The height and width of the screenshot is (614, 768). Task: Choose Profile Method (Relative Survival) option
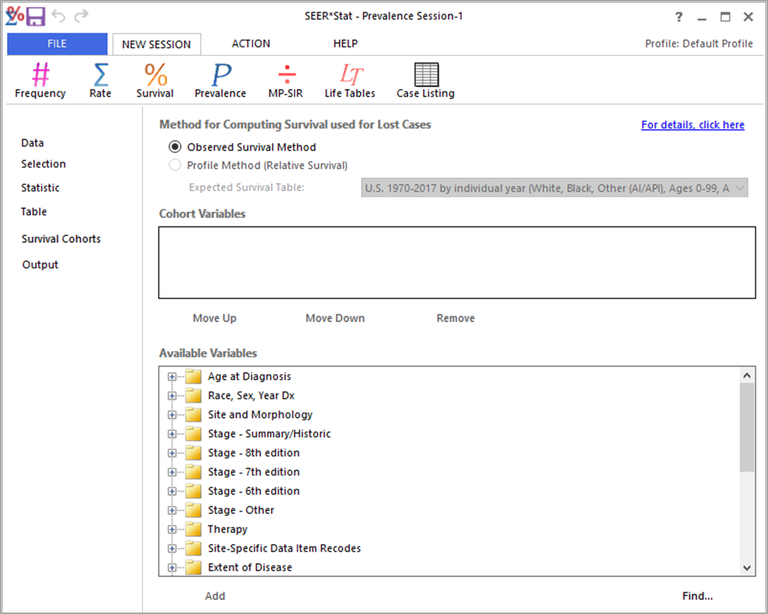[x=175, y=165]
